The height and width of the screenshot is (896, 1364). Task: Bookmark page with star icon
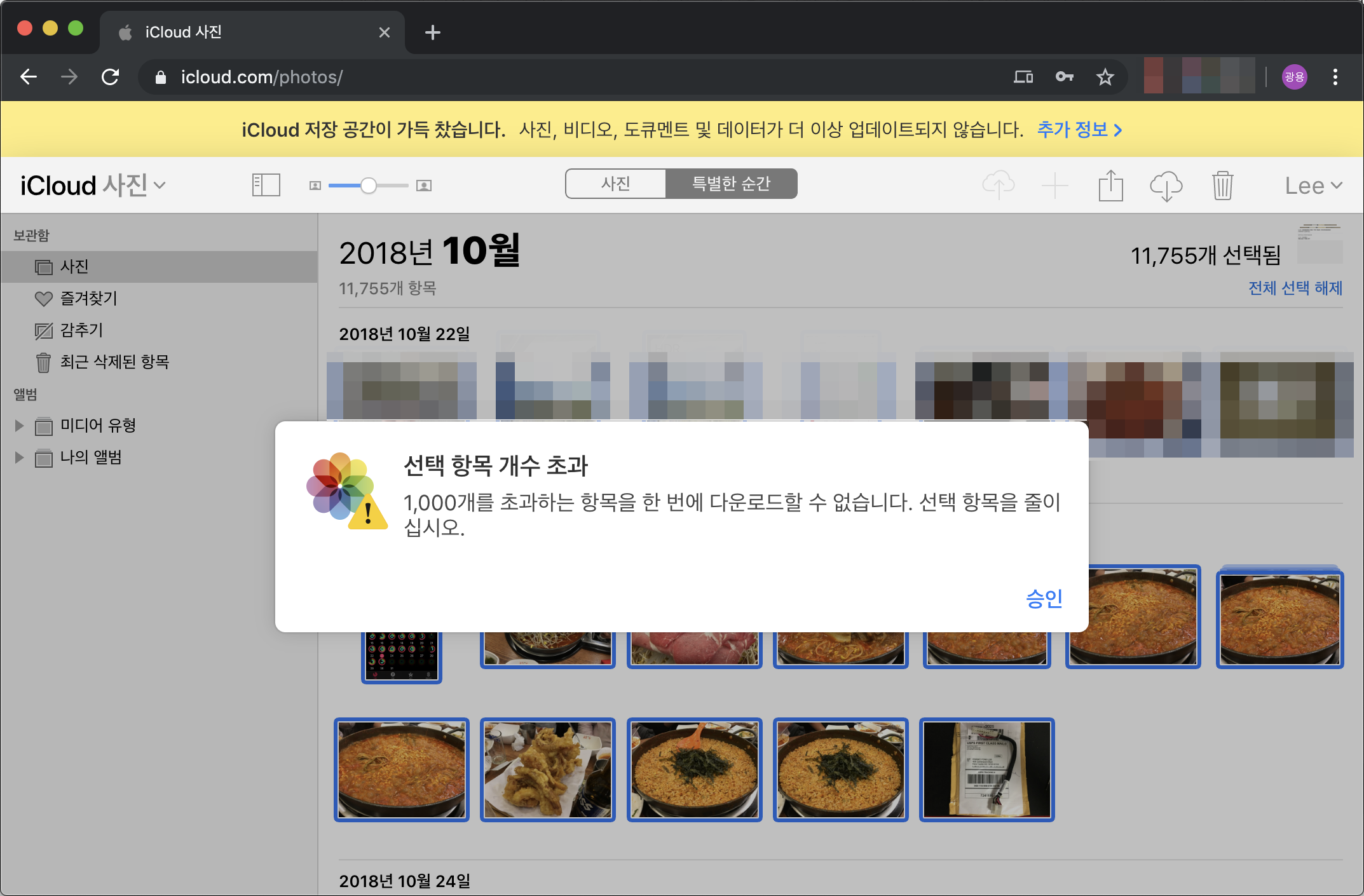point(1105,78)
